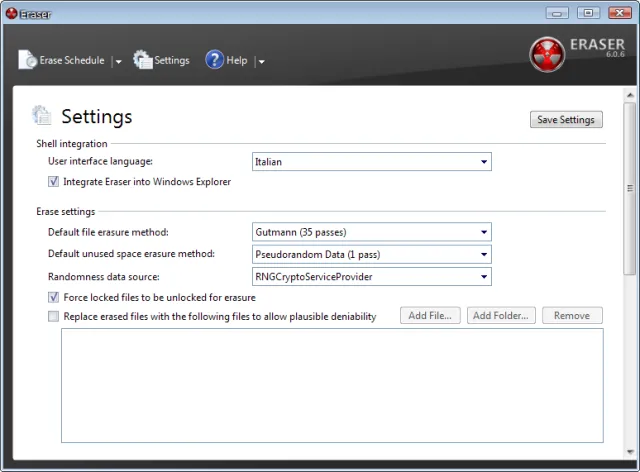
Task: Close the Eraser window
Action: click(x=620, y=13)
